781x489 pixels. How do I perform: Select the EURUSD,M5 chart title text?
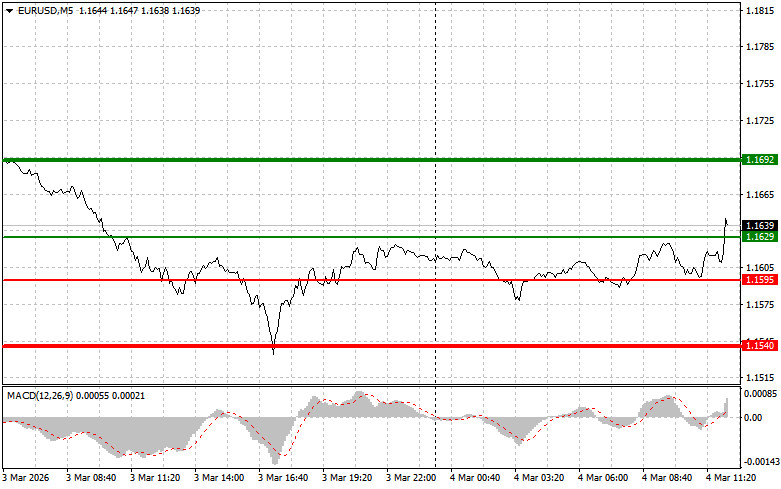[x=45, y=10]
